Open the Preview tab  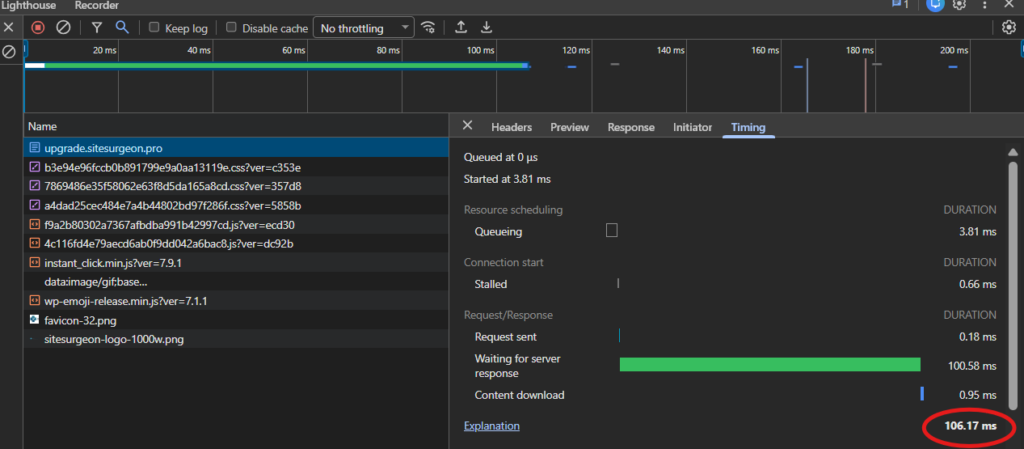(x=569, y=127)
